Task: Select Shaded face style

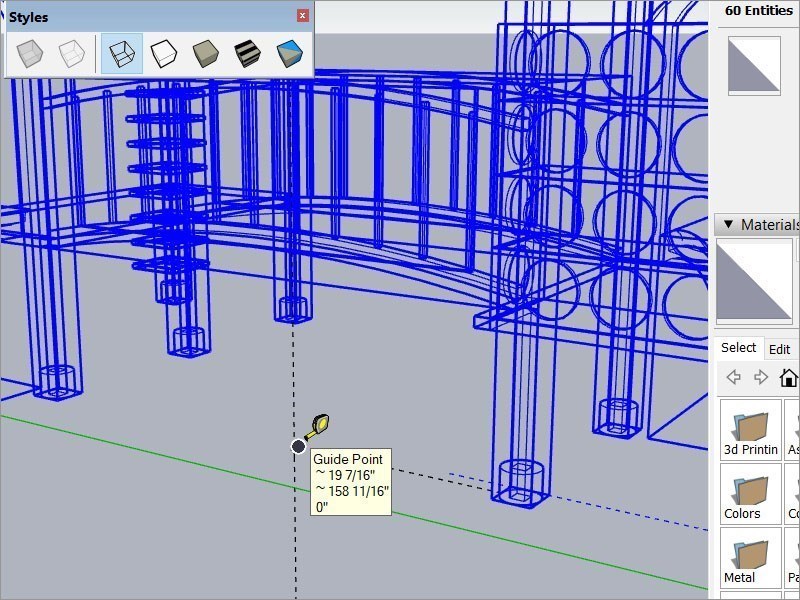Action: point(206,54)
